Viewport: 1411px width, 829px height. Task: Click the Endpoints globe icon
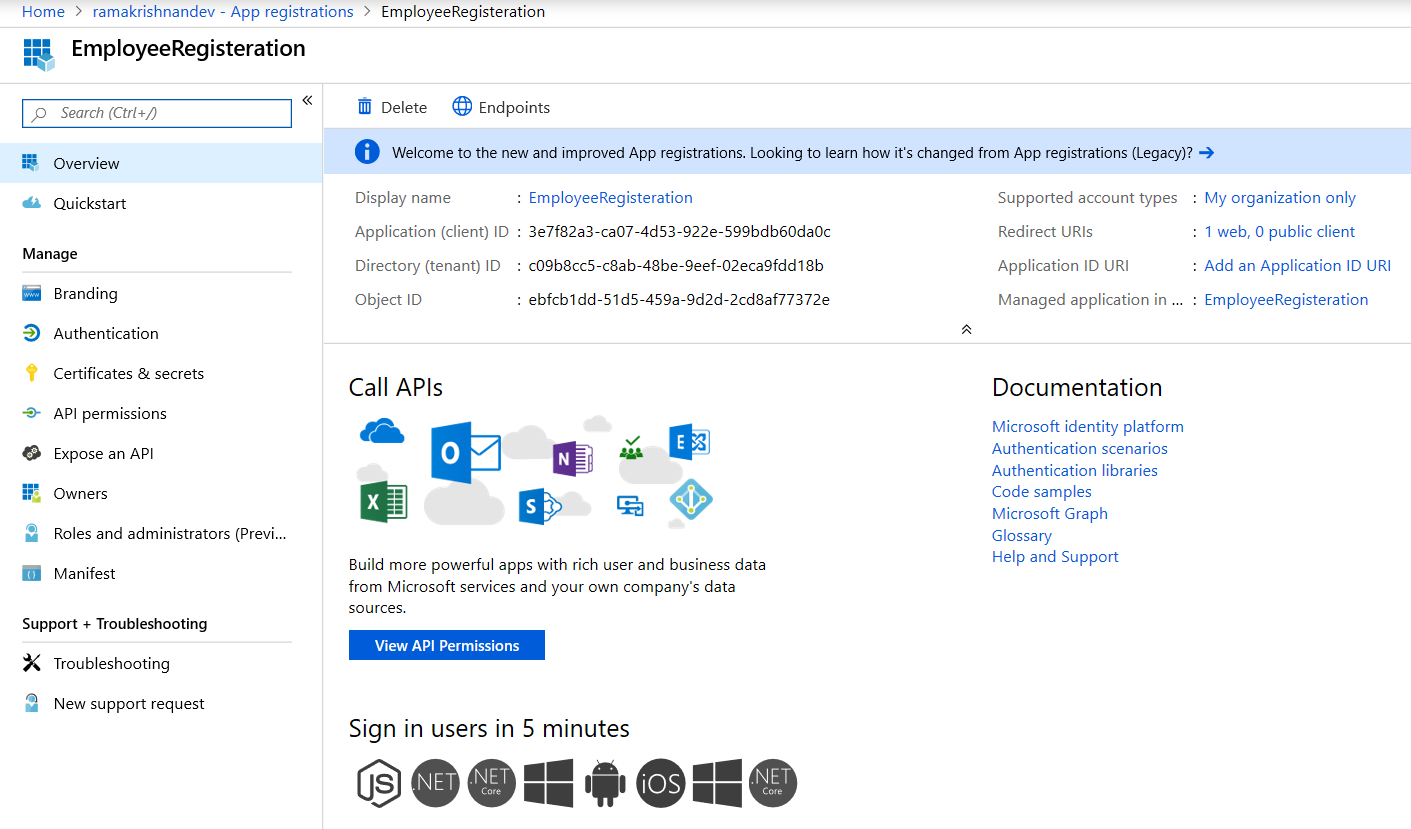(x=462, y=107)
